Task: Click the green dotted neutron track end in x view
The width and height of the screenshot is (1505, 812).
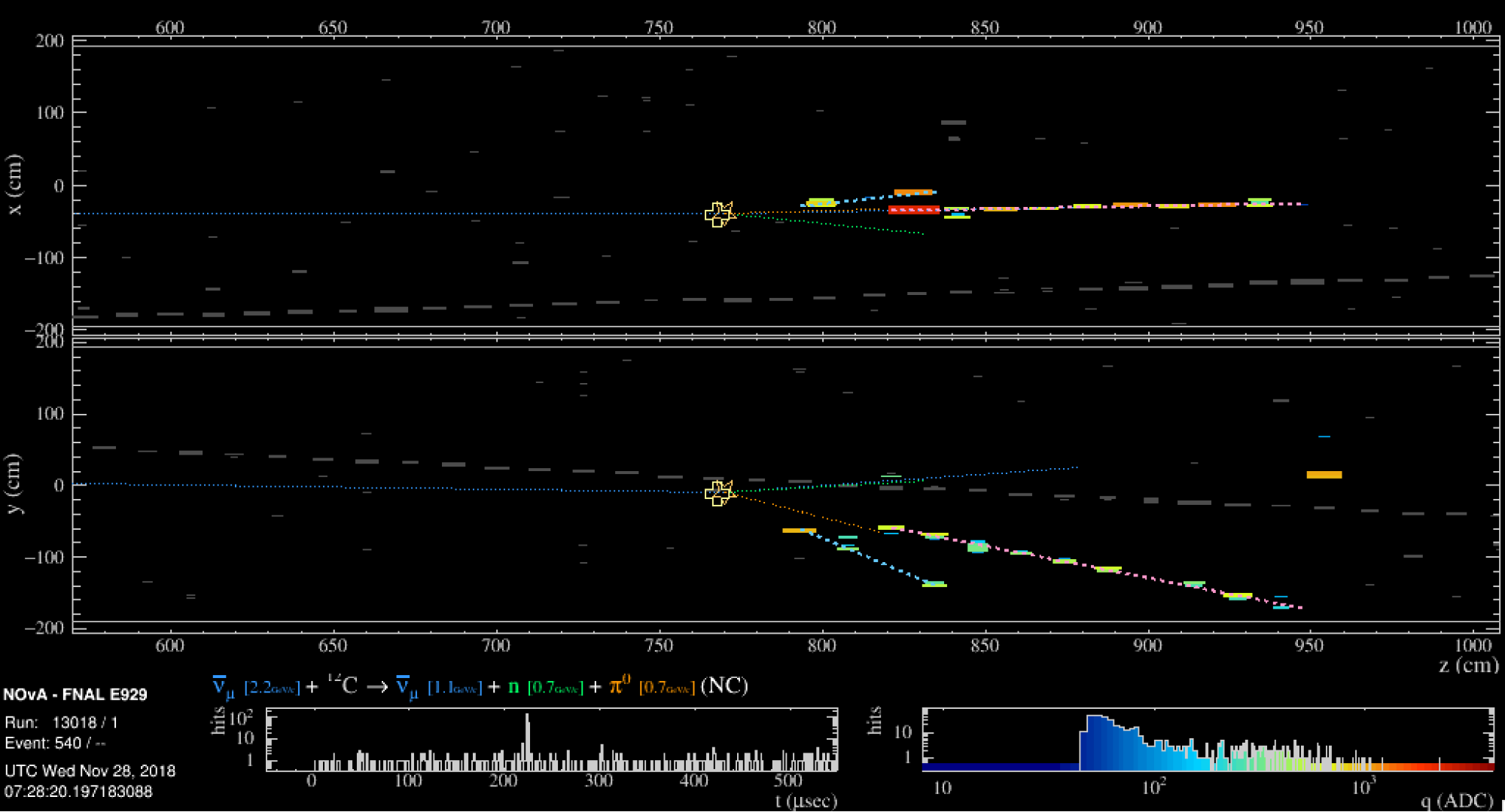Action: 922,233
